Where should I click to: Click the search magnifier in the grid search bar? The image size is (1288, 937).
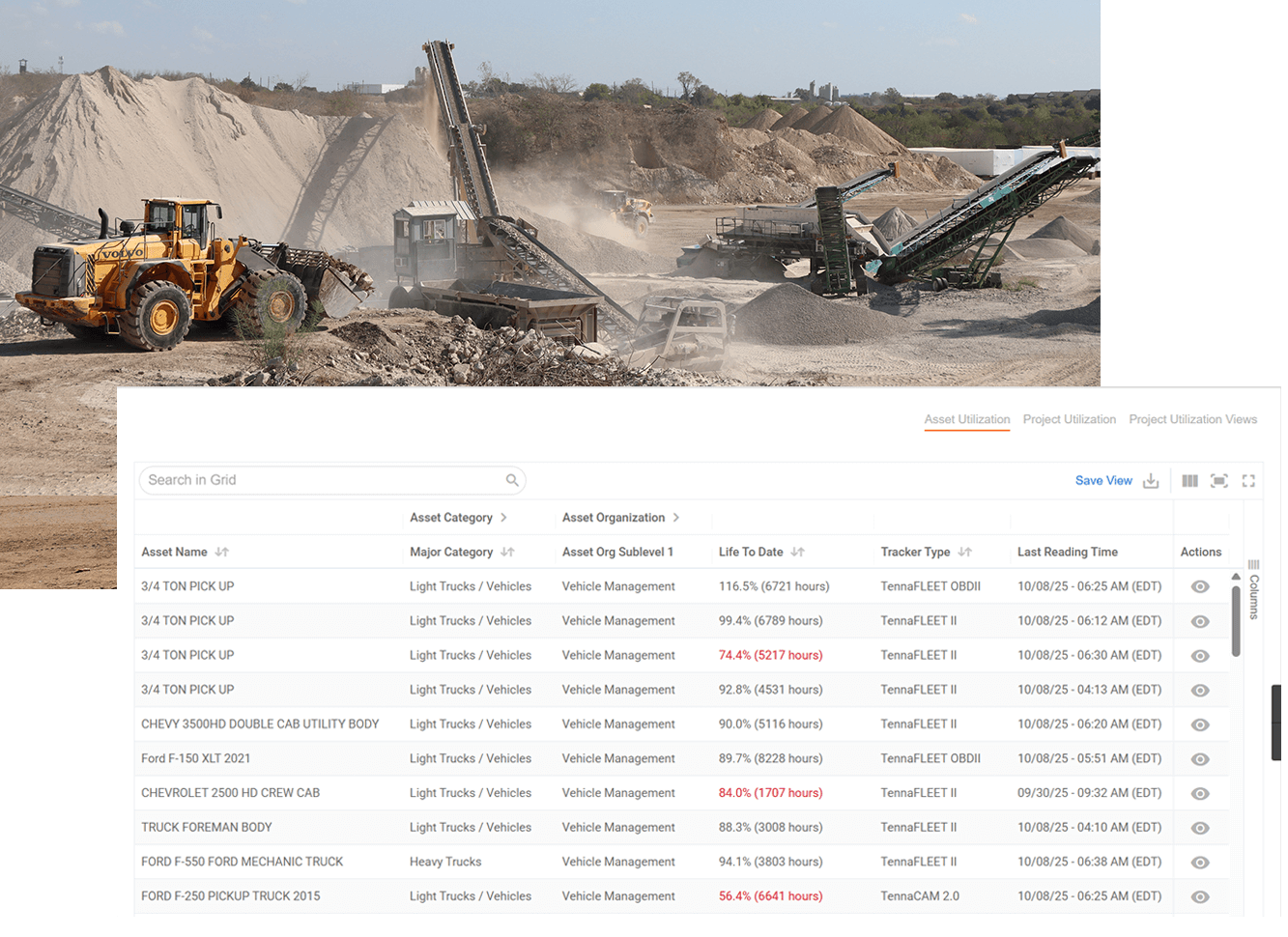click(512, 479)
